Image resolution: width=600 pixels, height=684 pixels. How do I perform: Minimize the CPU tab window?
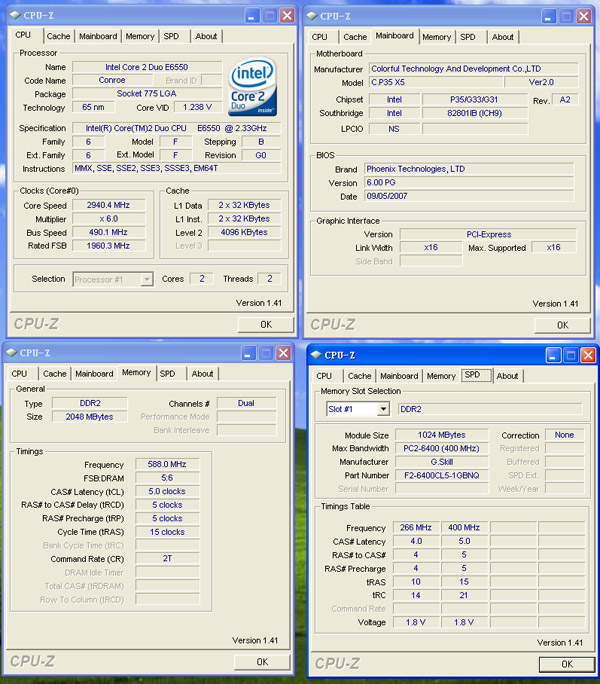(252, 16)
